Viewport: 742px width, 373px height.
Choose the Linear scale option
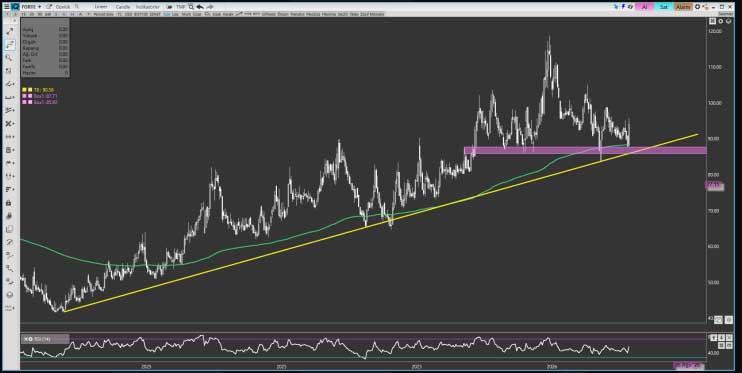pos(101,7)
